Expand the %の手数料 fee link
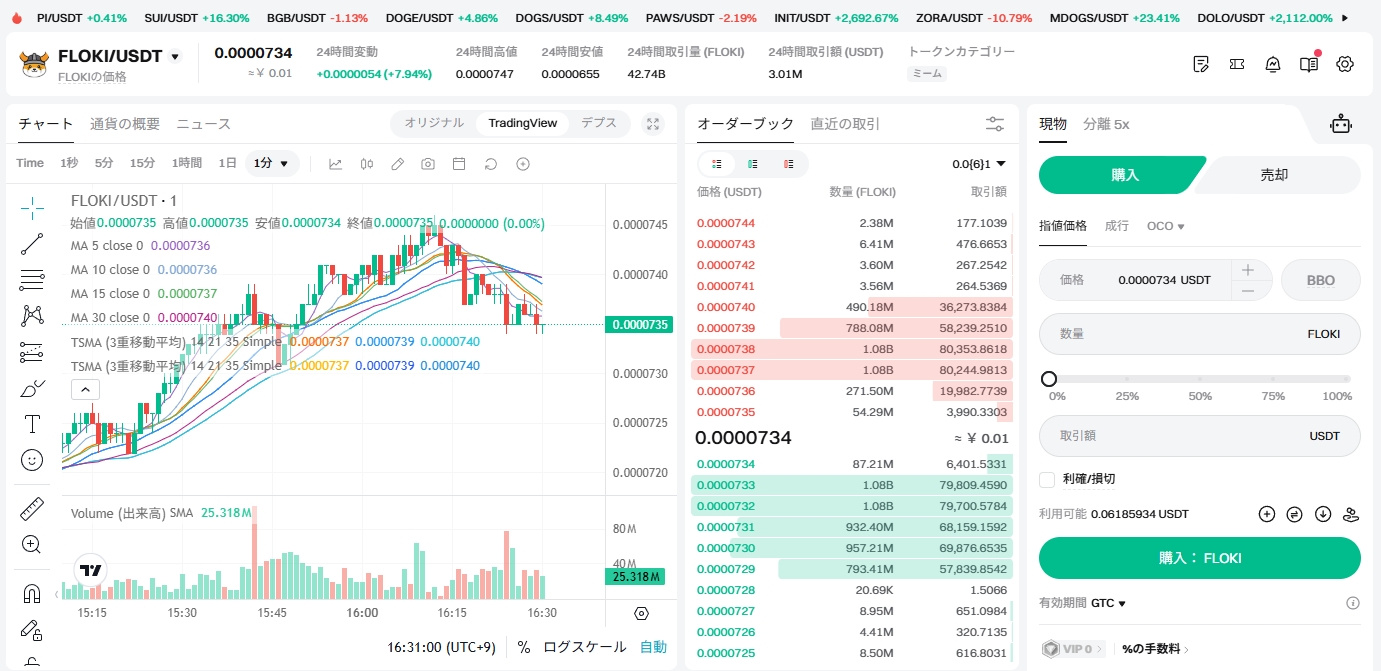 (x=1156, y=649)
